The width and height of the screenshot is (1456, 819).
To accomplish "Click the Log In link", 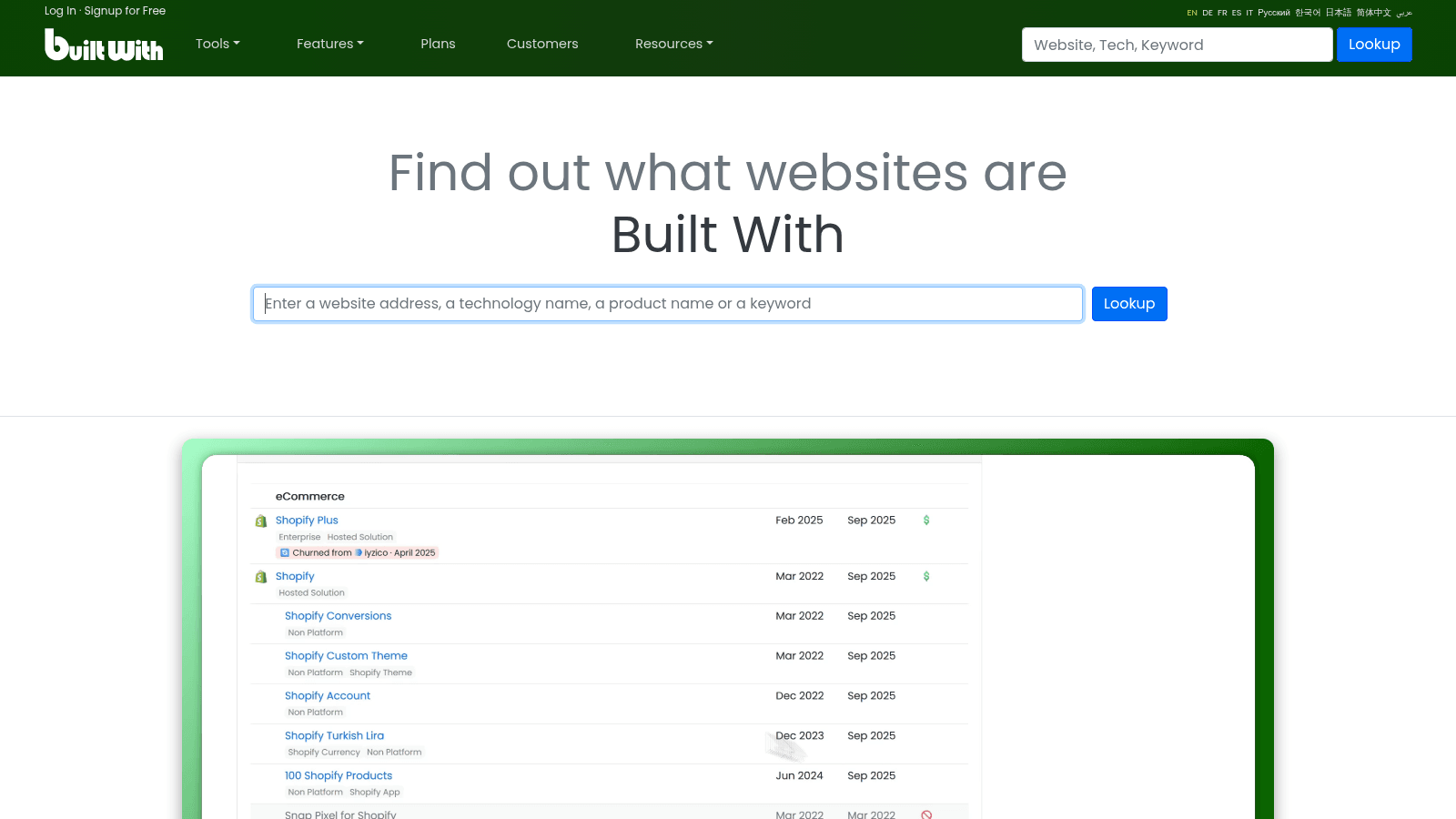I will tap(60, 11).
